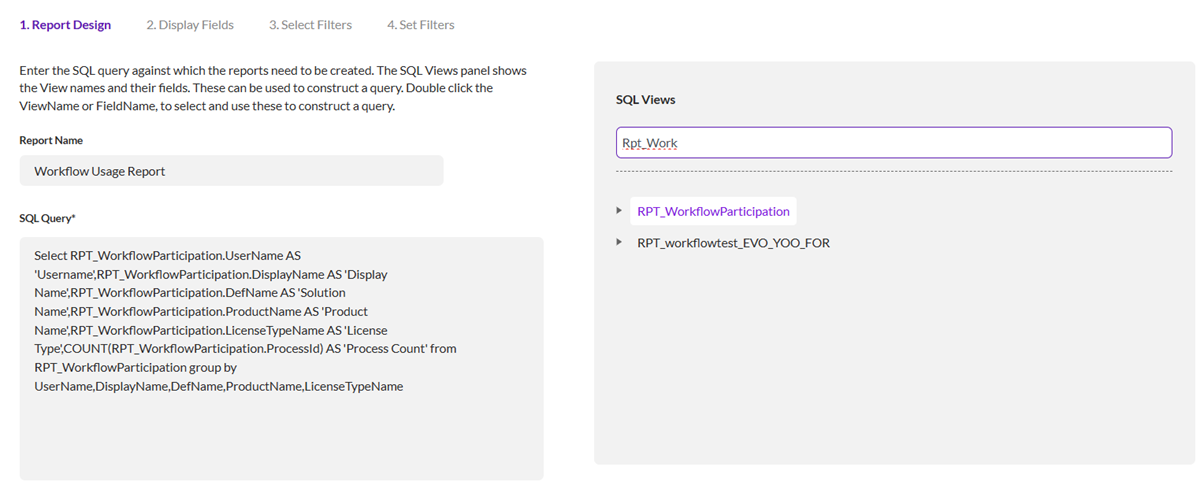Click the 'Rpt_Work' text in the search box

point(649,143)
